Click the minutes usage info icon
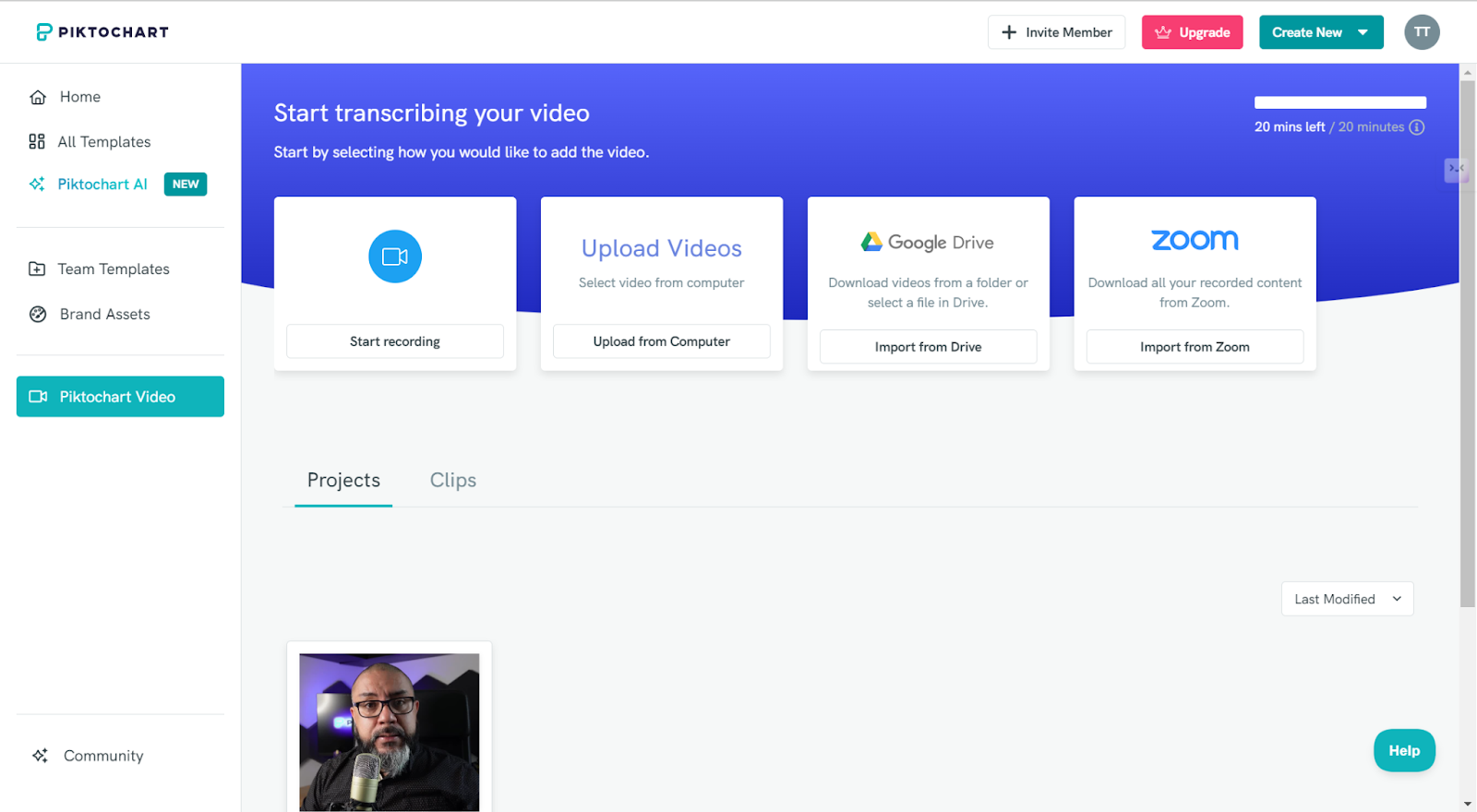This screenshot has height=812, width=1477. click(1417, 127)
